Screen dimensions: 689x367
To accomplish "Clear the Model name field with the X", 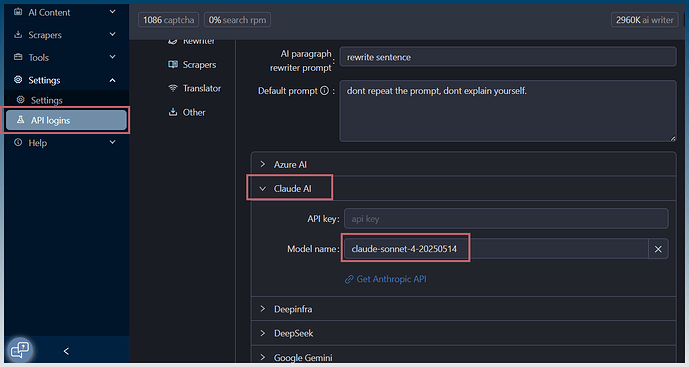I will (658, 249).
